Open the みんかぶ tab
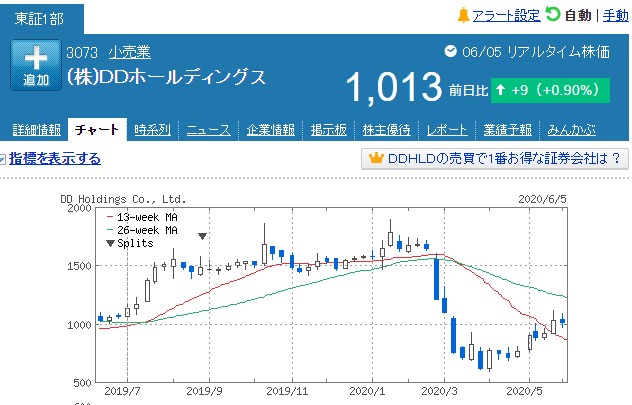 coord(571,130)
